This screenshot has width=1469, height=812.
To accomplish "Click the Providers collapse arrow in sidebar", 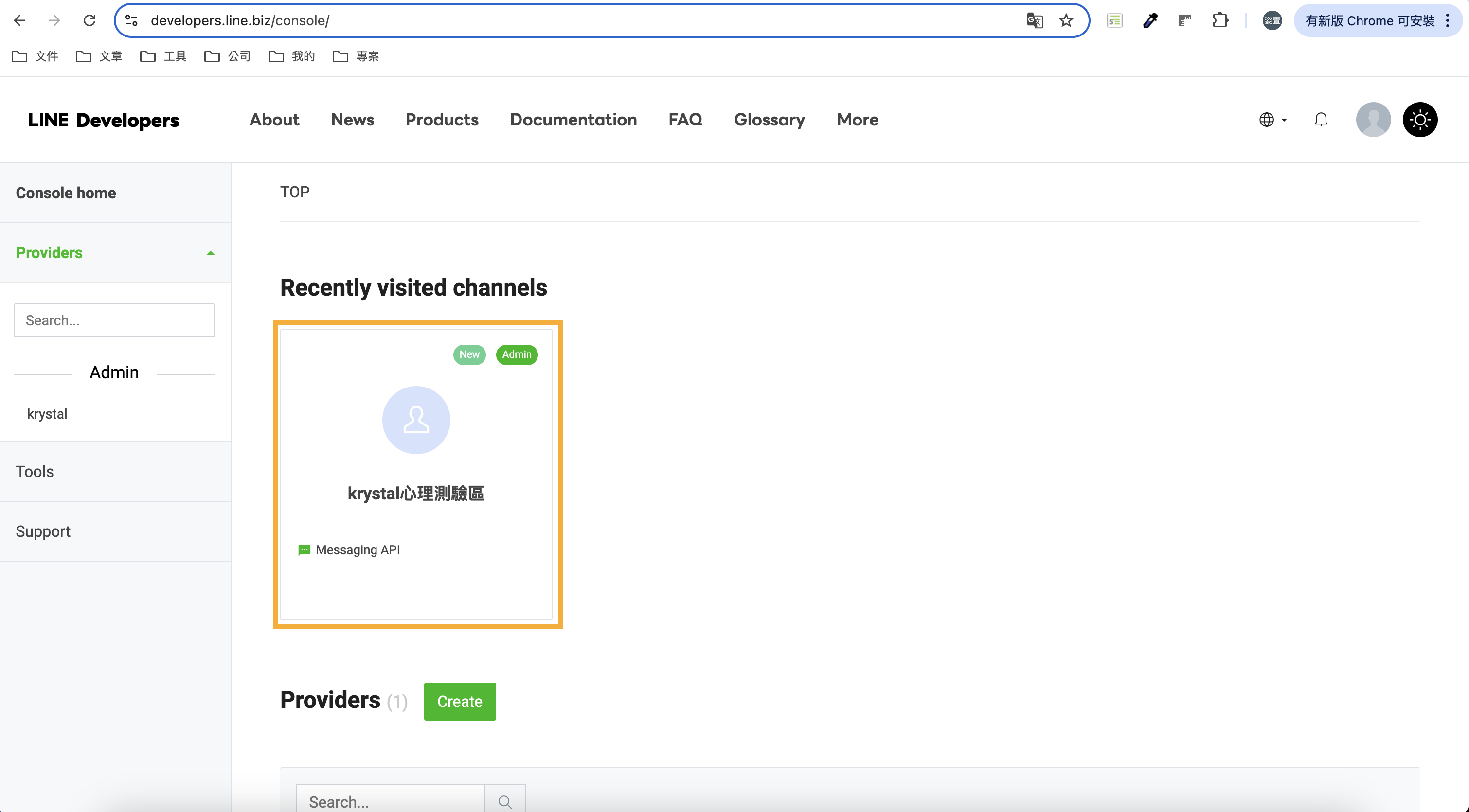I will click(x=210, y=253).
